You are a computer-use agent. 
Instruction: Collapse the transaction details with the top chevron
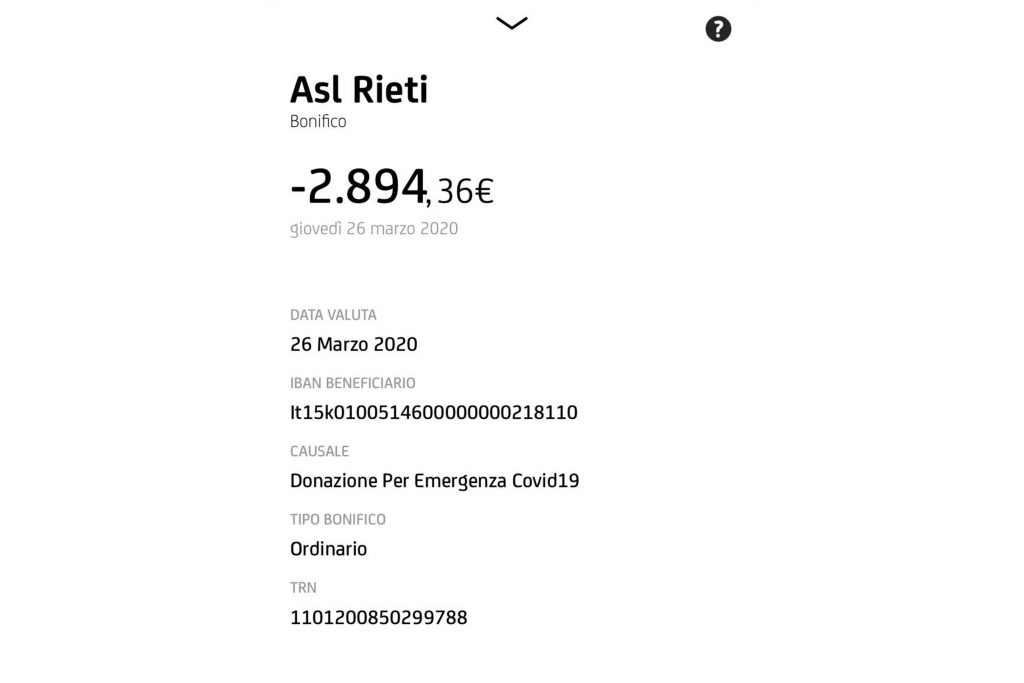pos(511,24)
